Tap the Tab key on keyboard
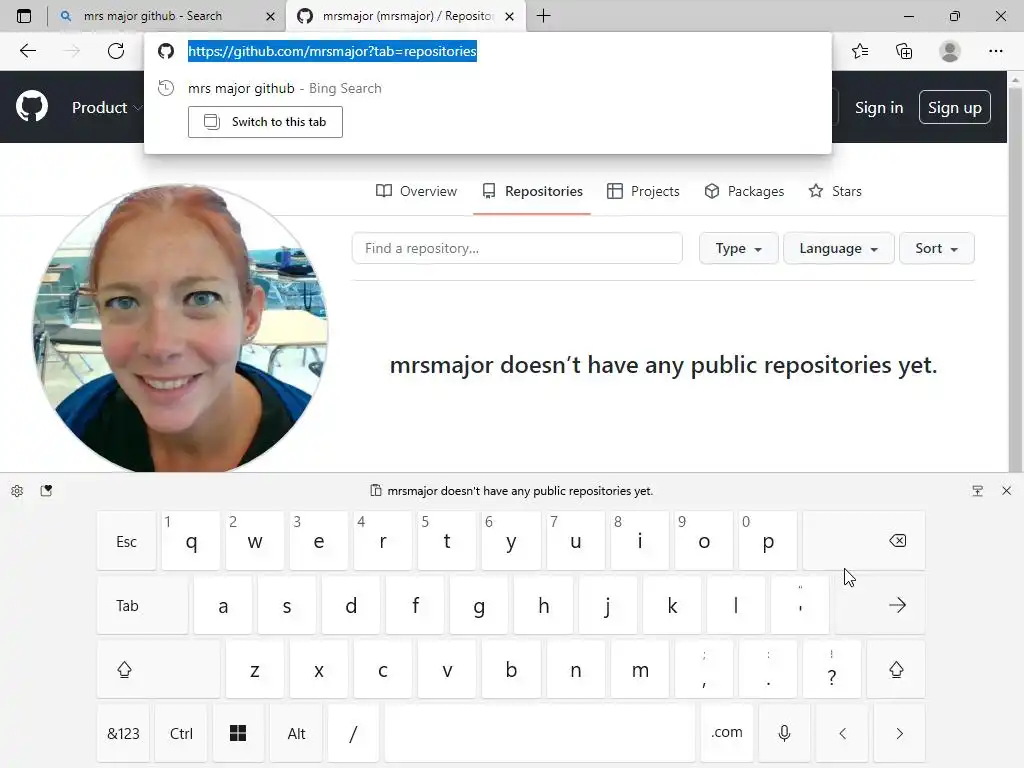The height and width of the screenshot is (768, 1024). point(142,605)
